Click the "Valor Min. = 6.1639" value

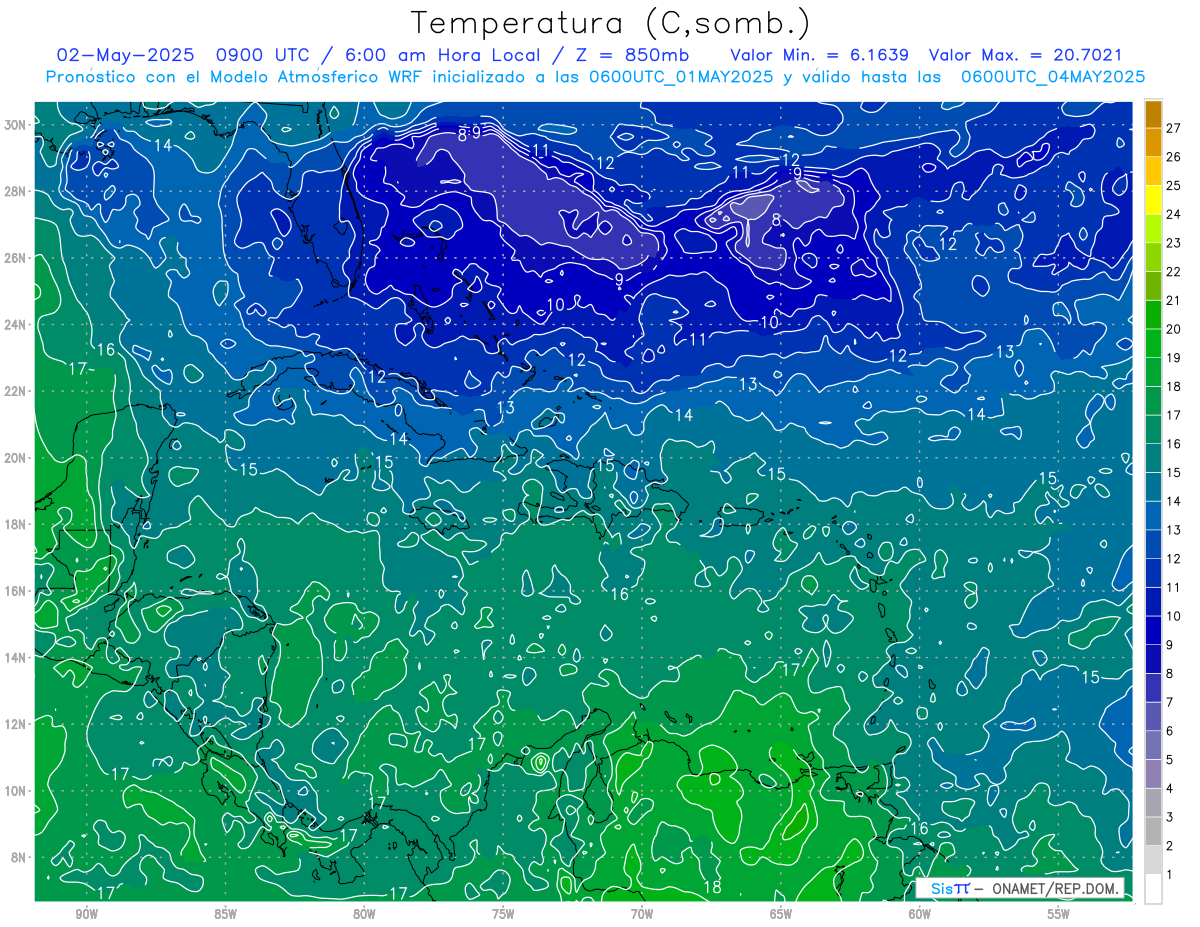click(820, 54)
